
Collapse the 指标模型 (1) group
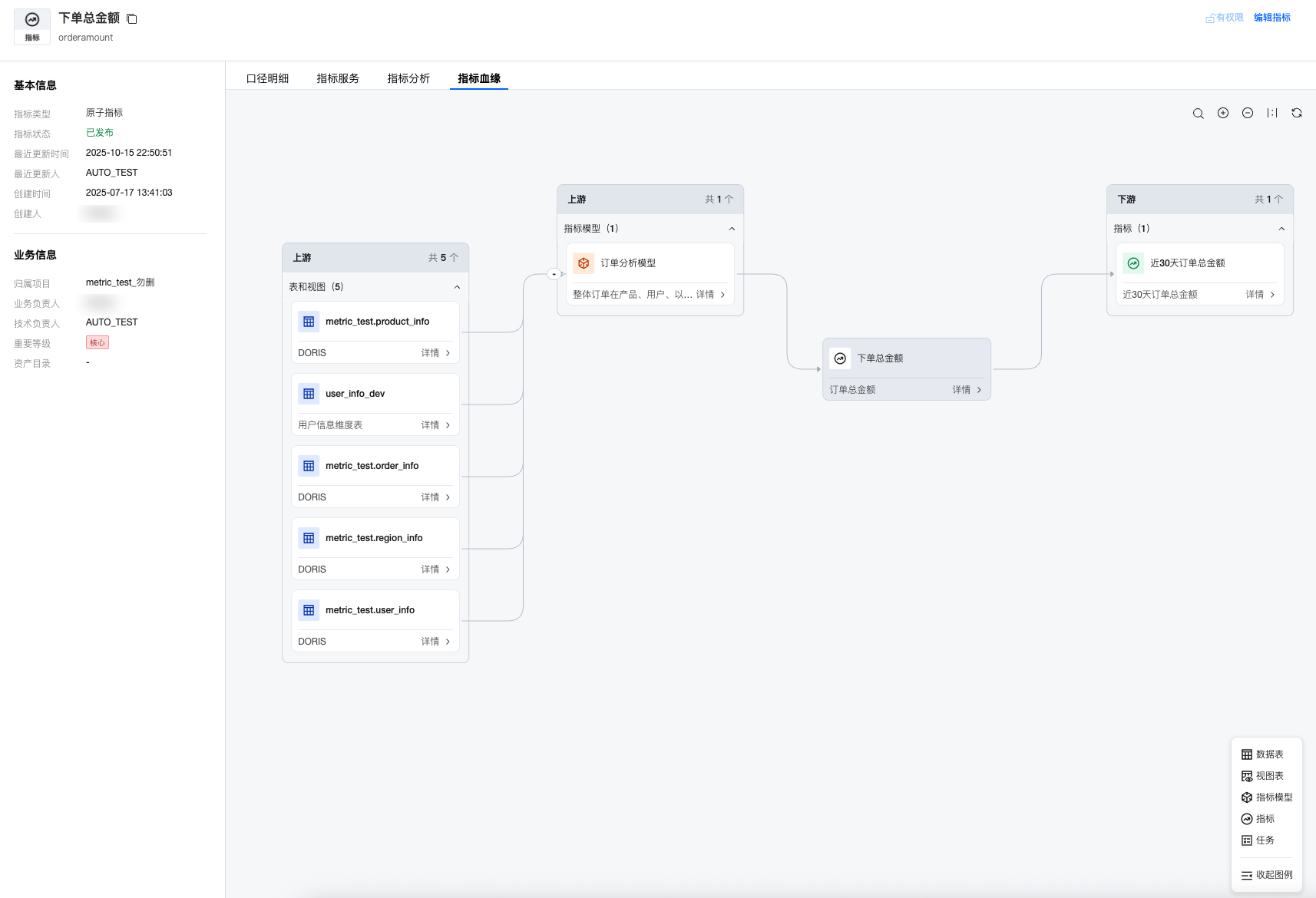tap(732, 229)
